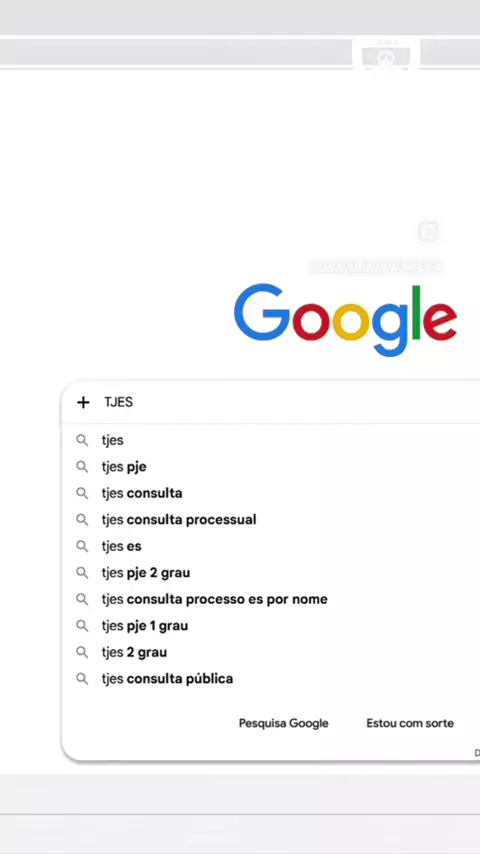The height and width of the screenshot is (854, 480).
Task: Click magnifier icon beside 'tjes consulta pública'
Action: point(82,679)
